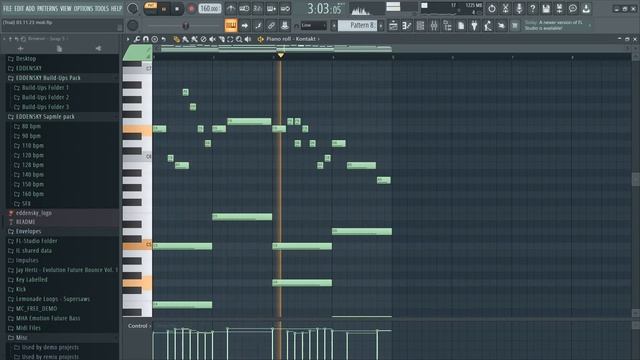Click the scissors audio editor icon

pos(505,8)
